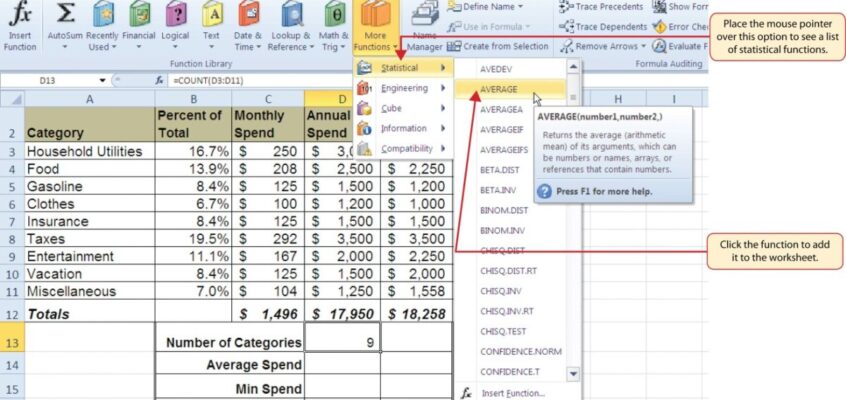This screenshot has width=846, height=400.
Task: Select column B header
Action: point(193,99)
